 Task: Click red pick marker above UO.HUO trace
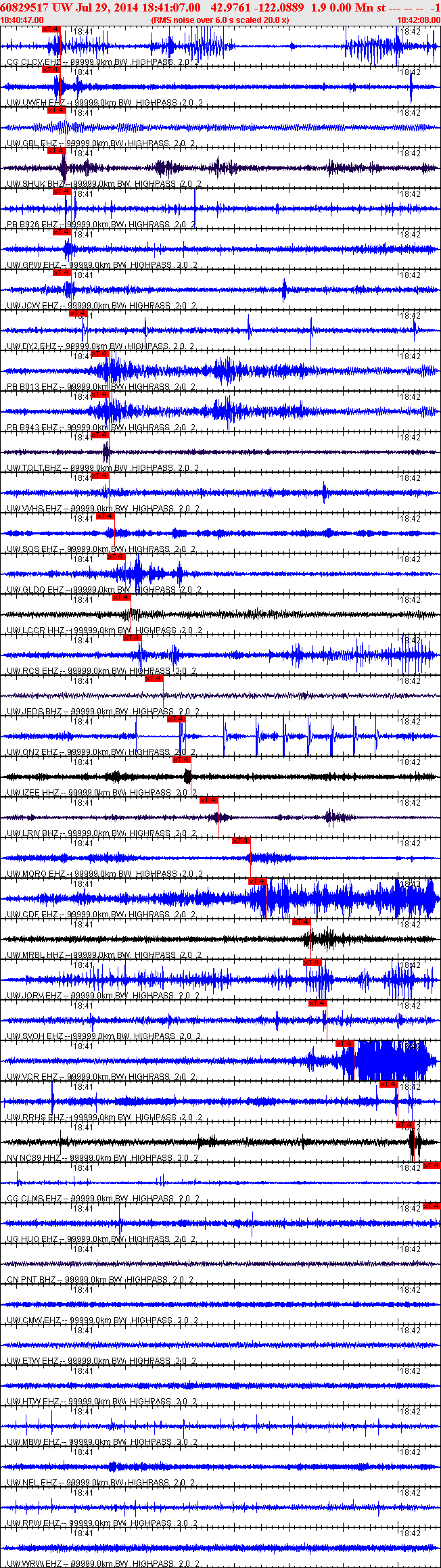[432, 1206]
